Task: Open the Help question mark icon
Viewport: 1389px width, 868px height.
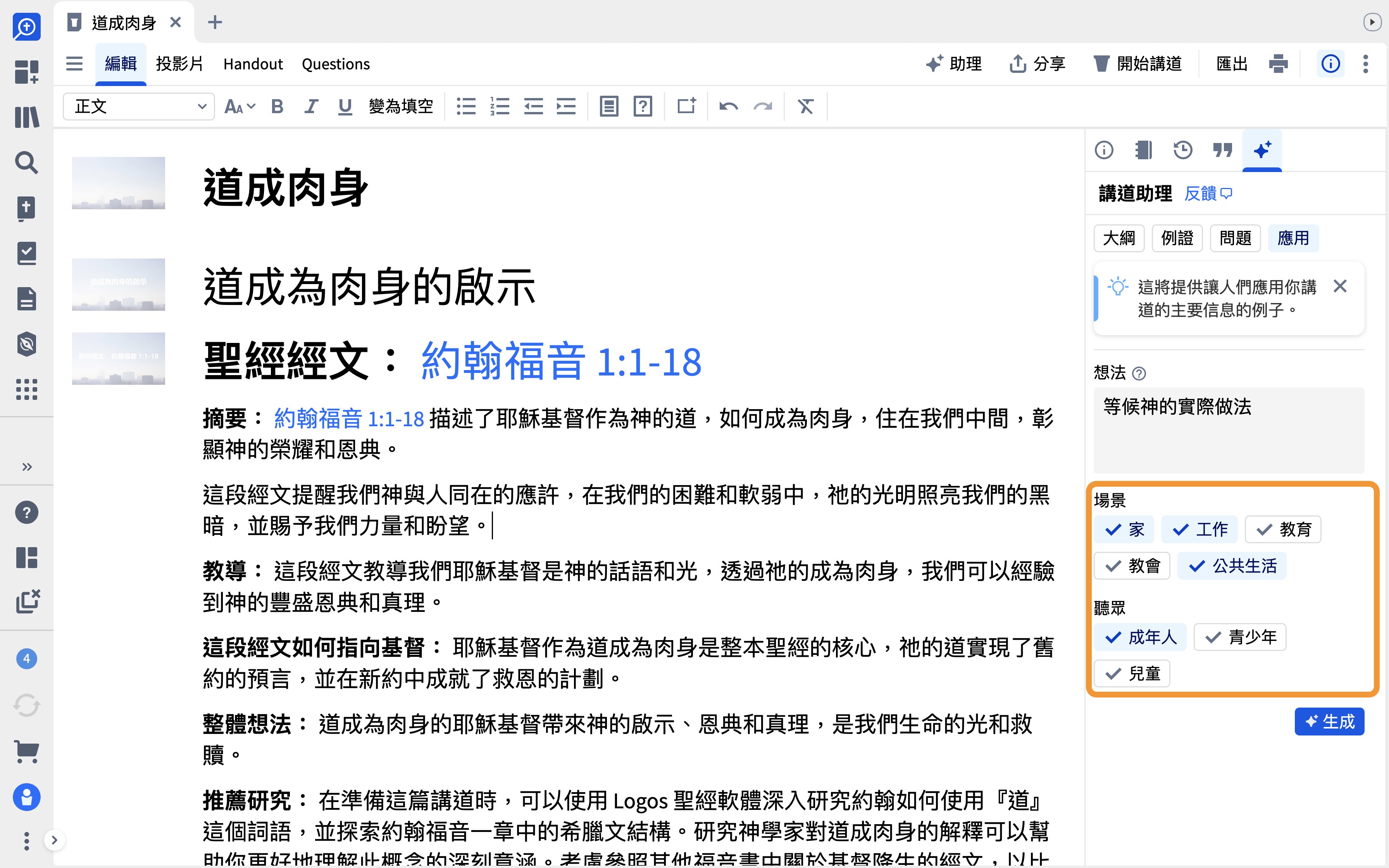Action: 26,512
